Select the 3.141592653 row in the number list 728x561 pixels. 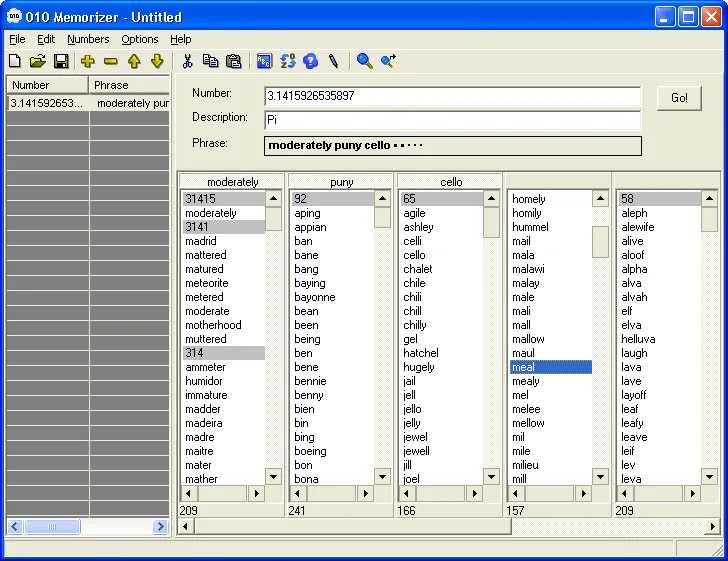pyautogui.click(x=47, y=103)
